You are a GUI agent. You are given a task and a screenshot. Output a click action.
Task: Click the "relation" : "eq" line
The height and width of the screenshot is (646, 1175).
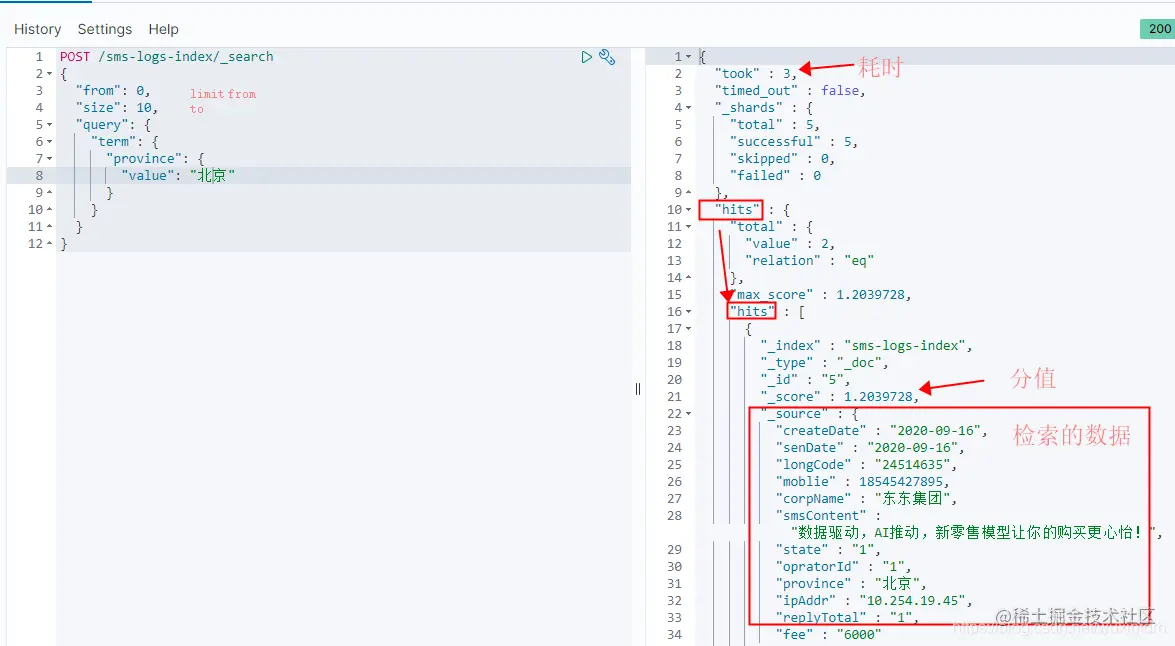[809, 261]
